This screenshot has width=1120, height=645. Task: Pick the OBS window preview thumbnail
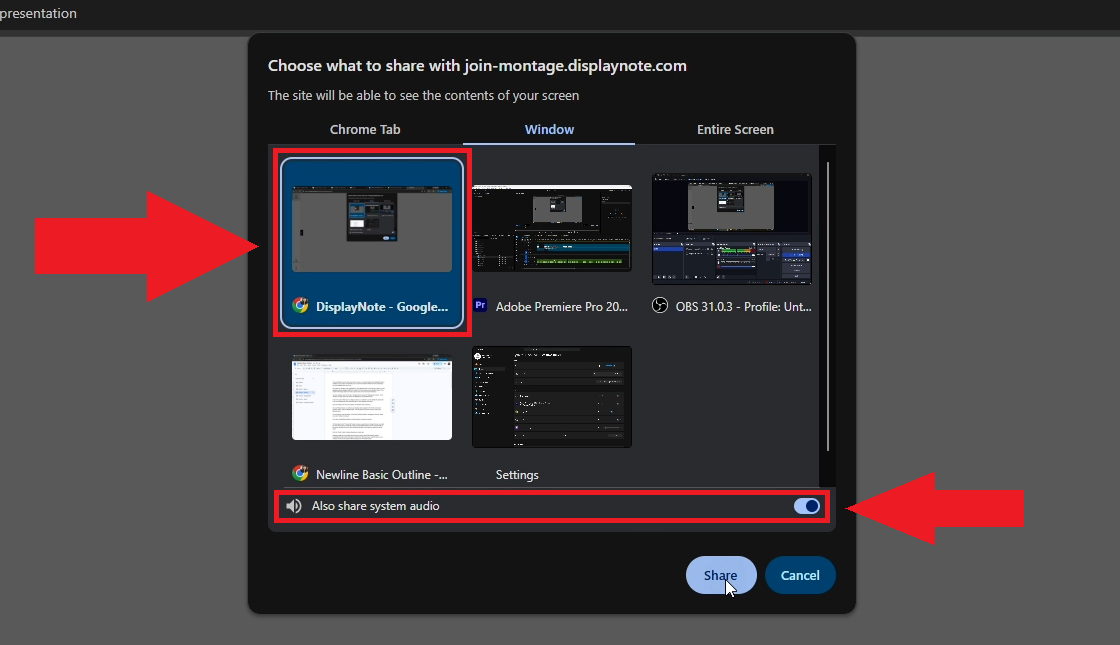coord(732,228)
